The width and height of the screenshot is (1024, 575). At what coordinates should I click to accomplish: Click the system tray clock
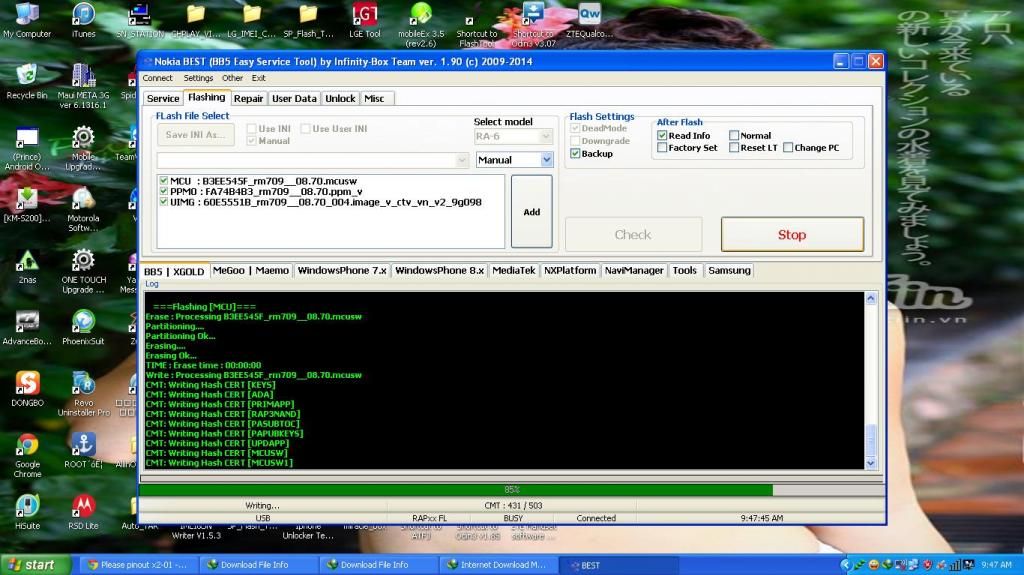997,565
